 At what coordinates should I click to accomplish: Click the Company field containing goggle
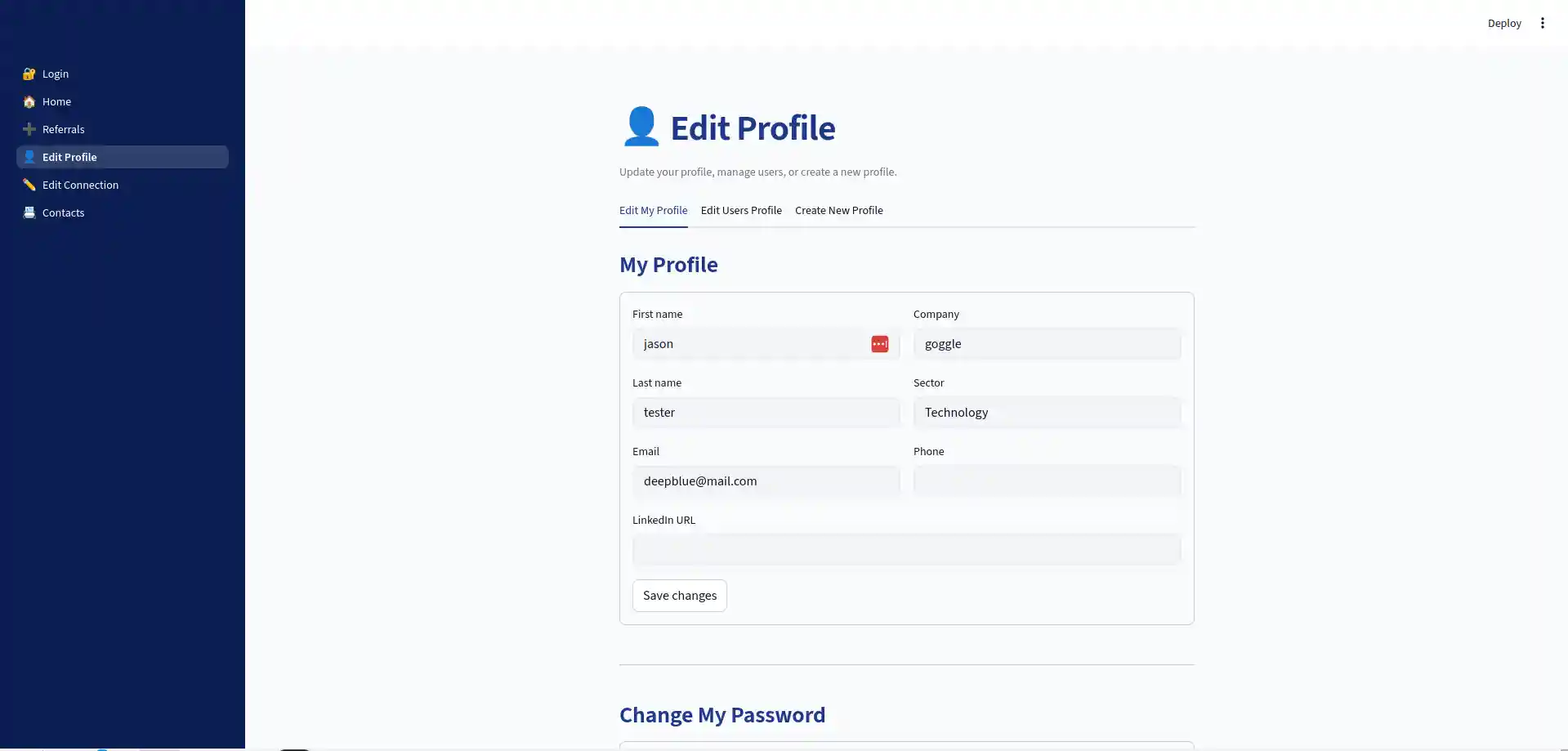[x=1047, y=343]
